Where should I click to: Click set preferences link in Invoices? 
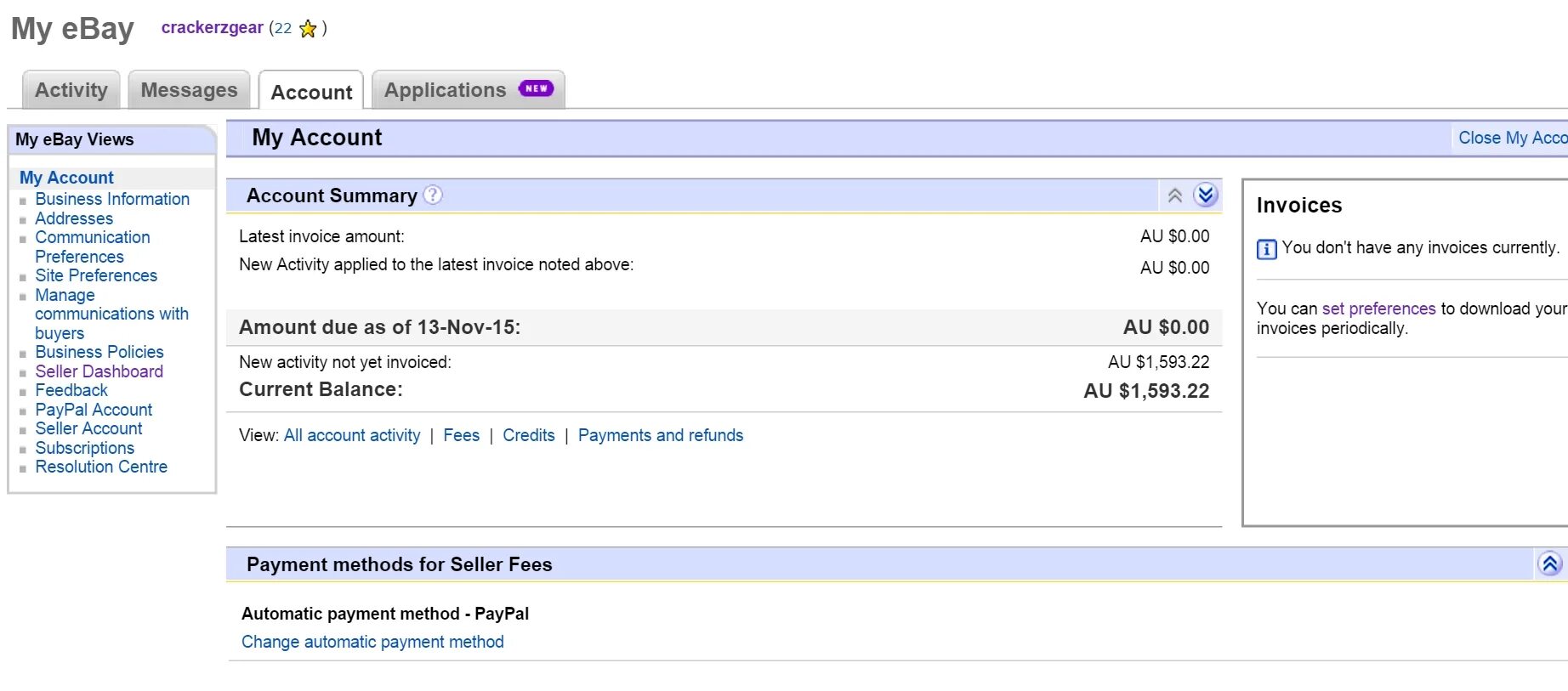[1378, 309]
